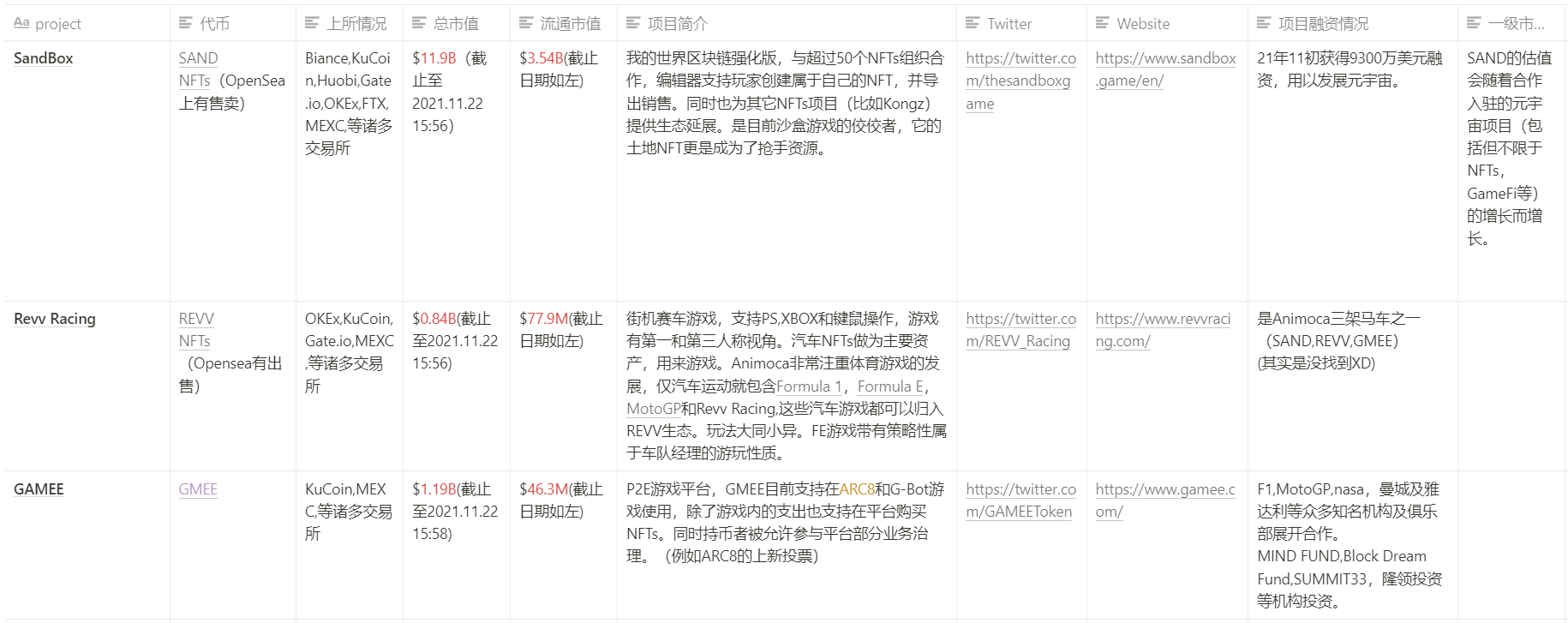This screenshot has width=1568, height=623.
Task: Click text-type icon beside 流通市值 header
Action: 526,23
